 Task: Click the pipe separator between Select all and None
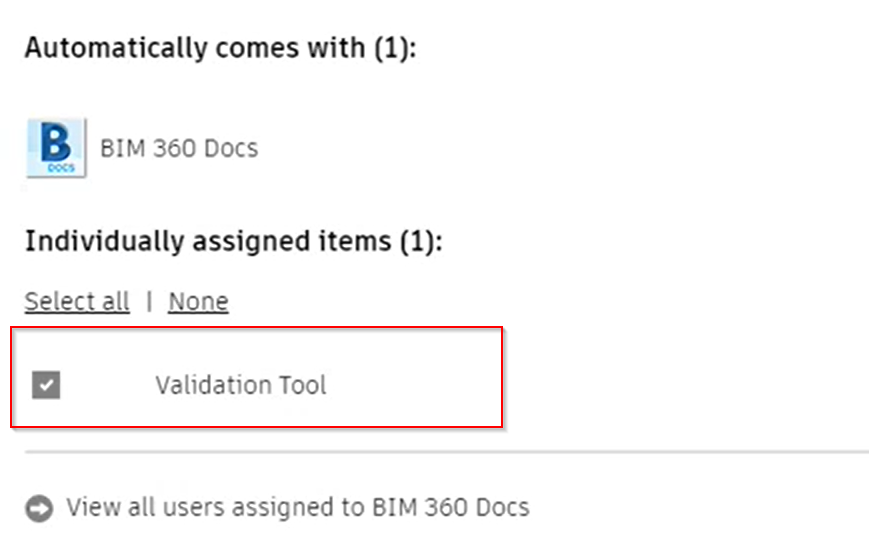point(149,301)
